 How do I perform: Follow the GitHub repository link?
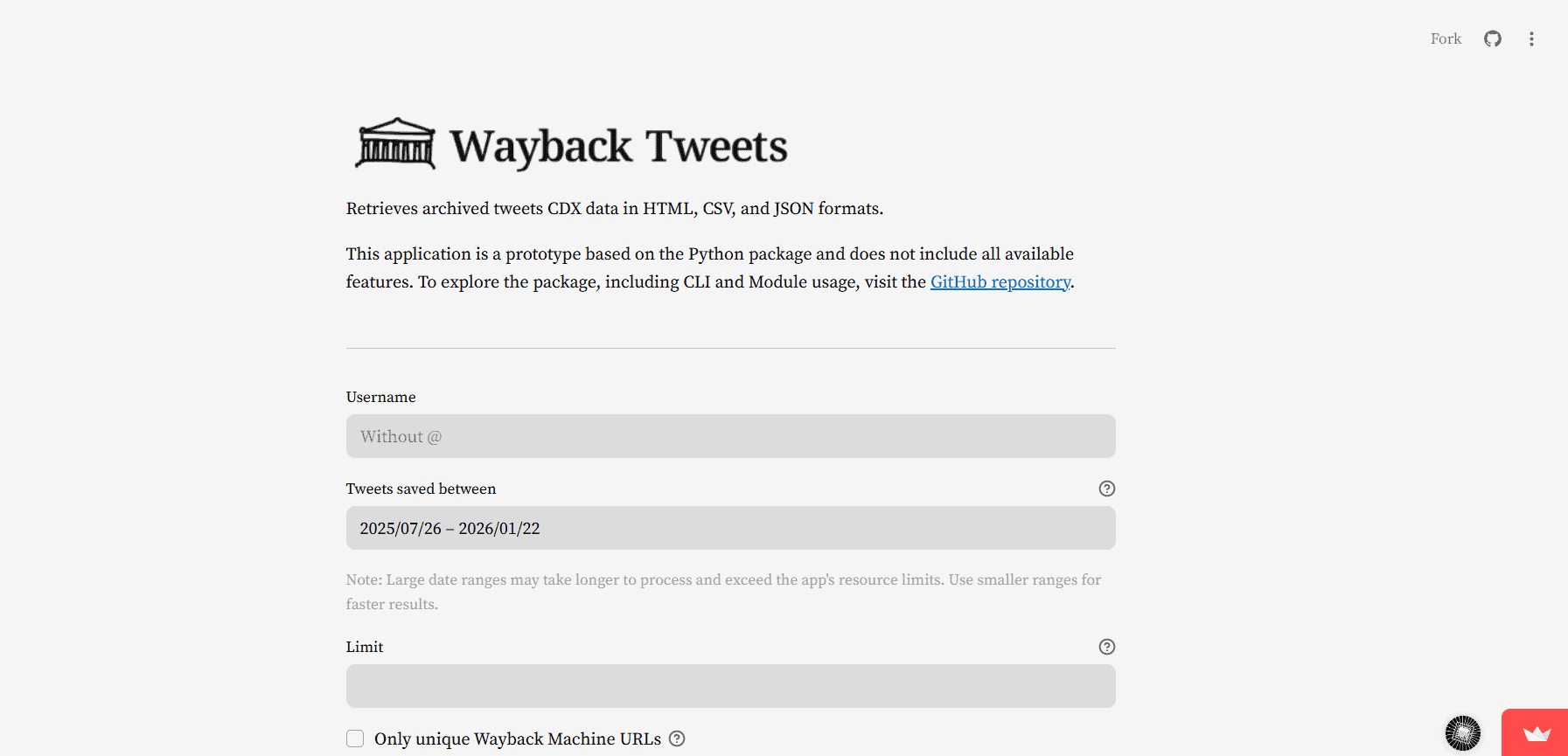[1000, 281]
